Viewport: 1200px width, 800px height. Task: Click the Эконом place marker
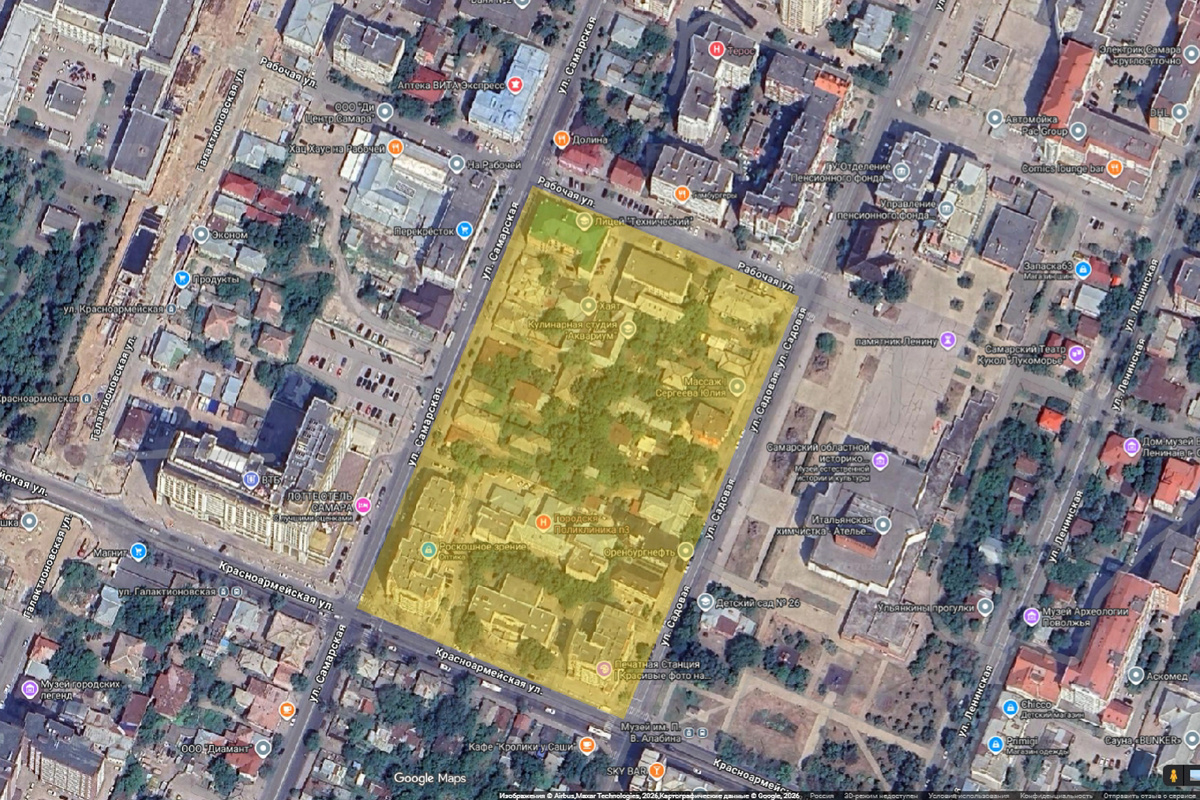(201, 235)
